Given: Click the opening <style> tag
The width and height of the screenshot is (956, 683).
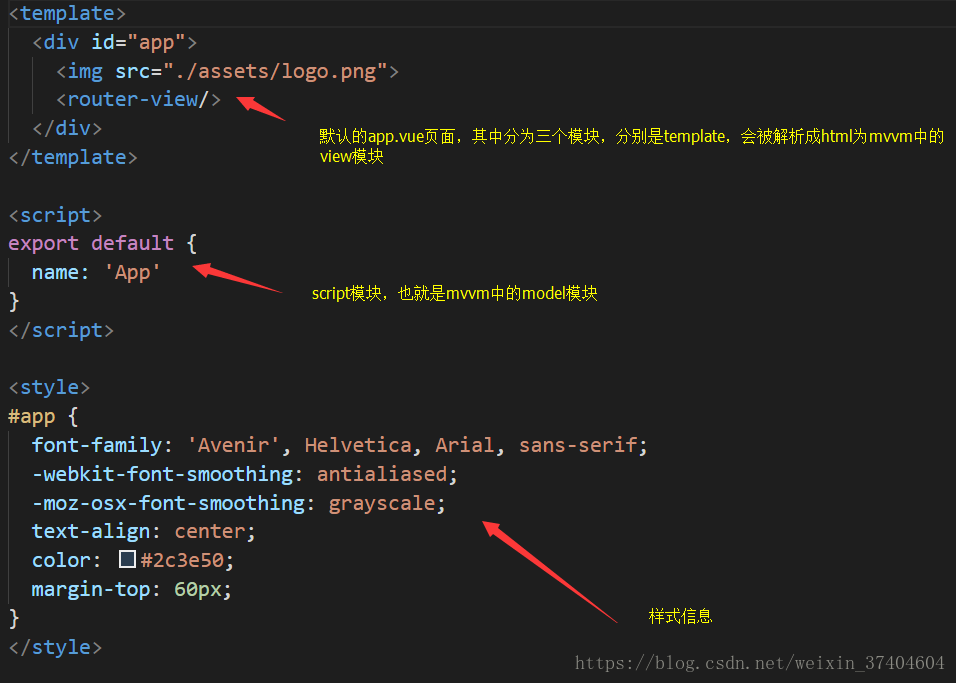Looking at the screenshot, I should pos(49,387).
